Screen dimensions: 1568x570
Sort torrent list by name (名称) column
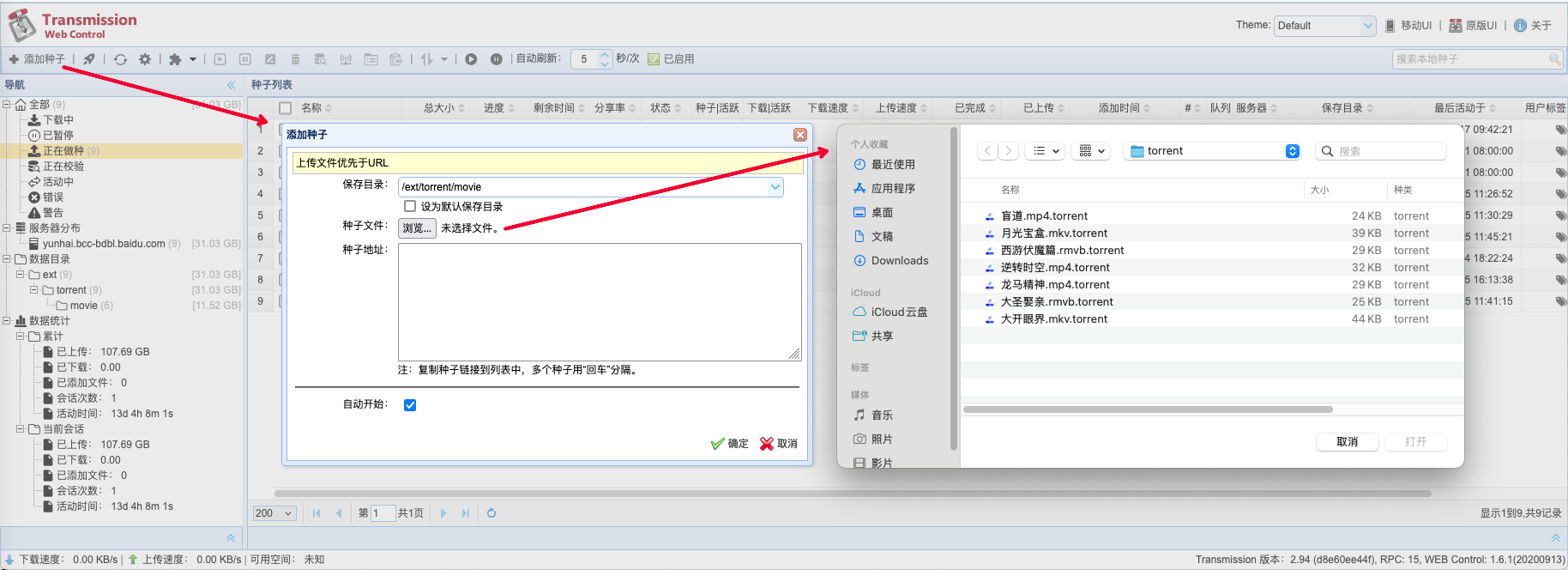pyautogui.click(x=317, y=108)
